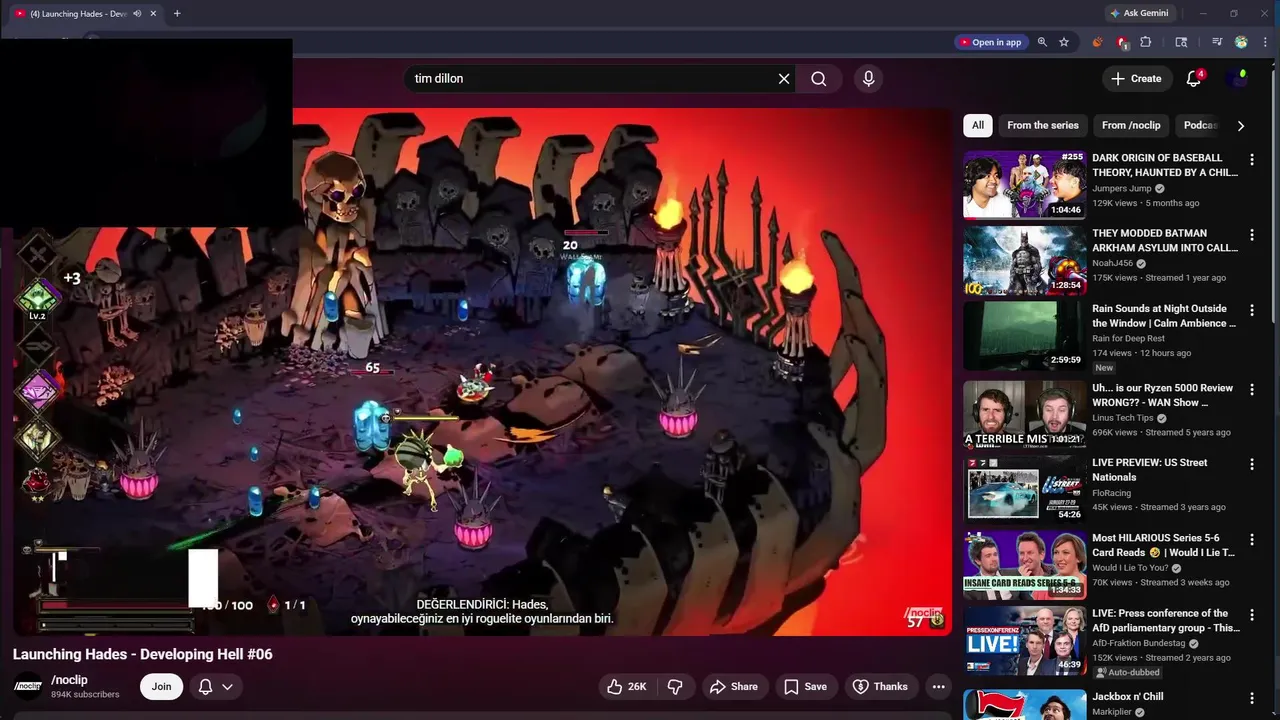Open options for Dark Origin of Baseball video
The height and width of the screenshot is (720, 1280).
[x=1252, y=160]
